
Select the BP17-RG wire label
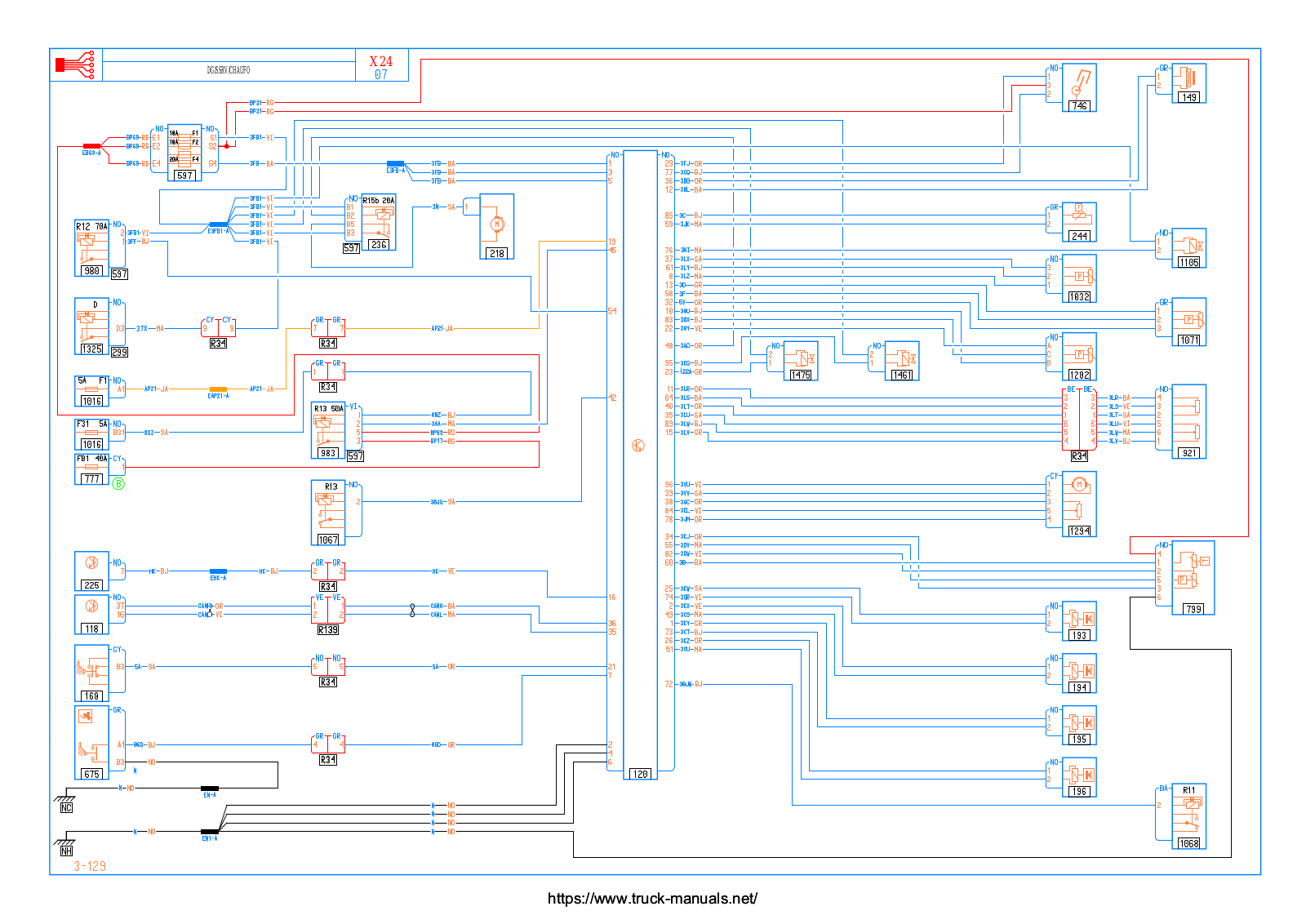(442, 442)
